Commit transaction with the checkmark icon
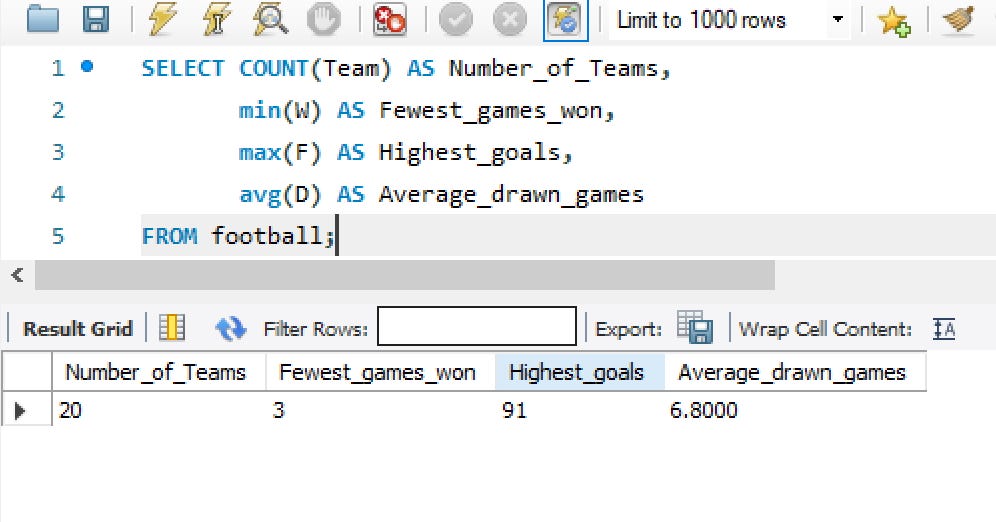 point(456,20)
